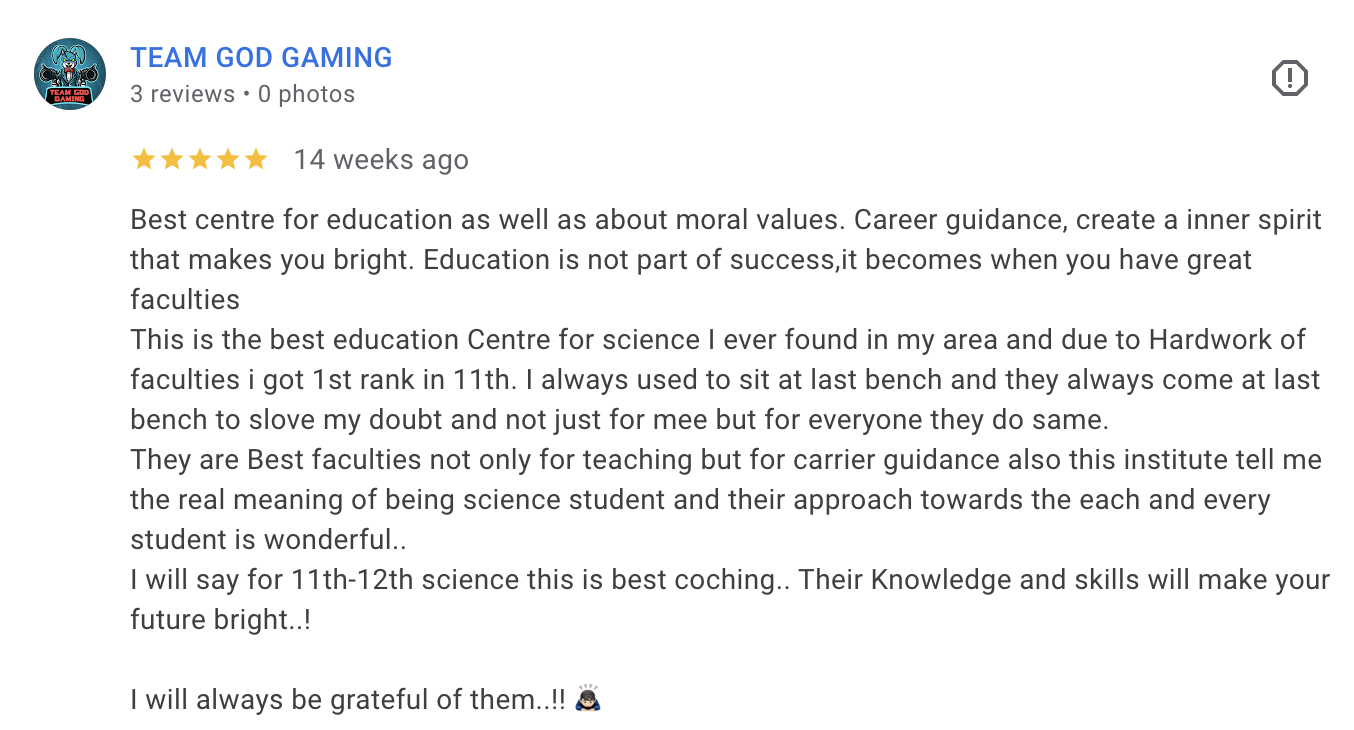Click the bowing person emoji
The image size is (1354, 730).
pos(589,699)
